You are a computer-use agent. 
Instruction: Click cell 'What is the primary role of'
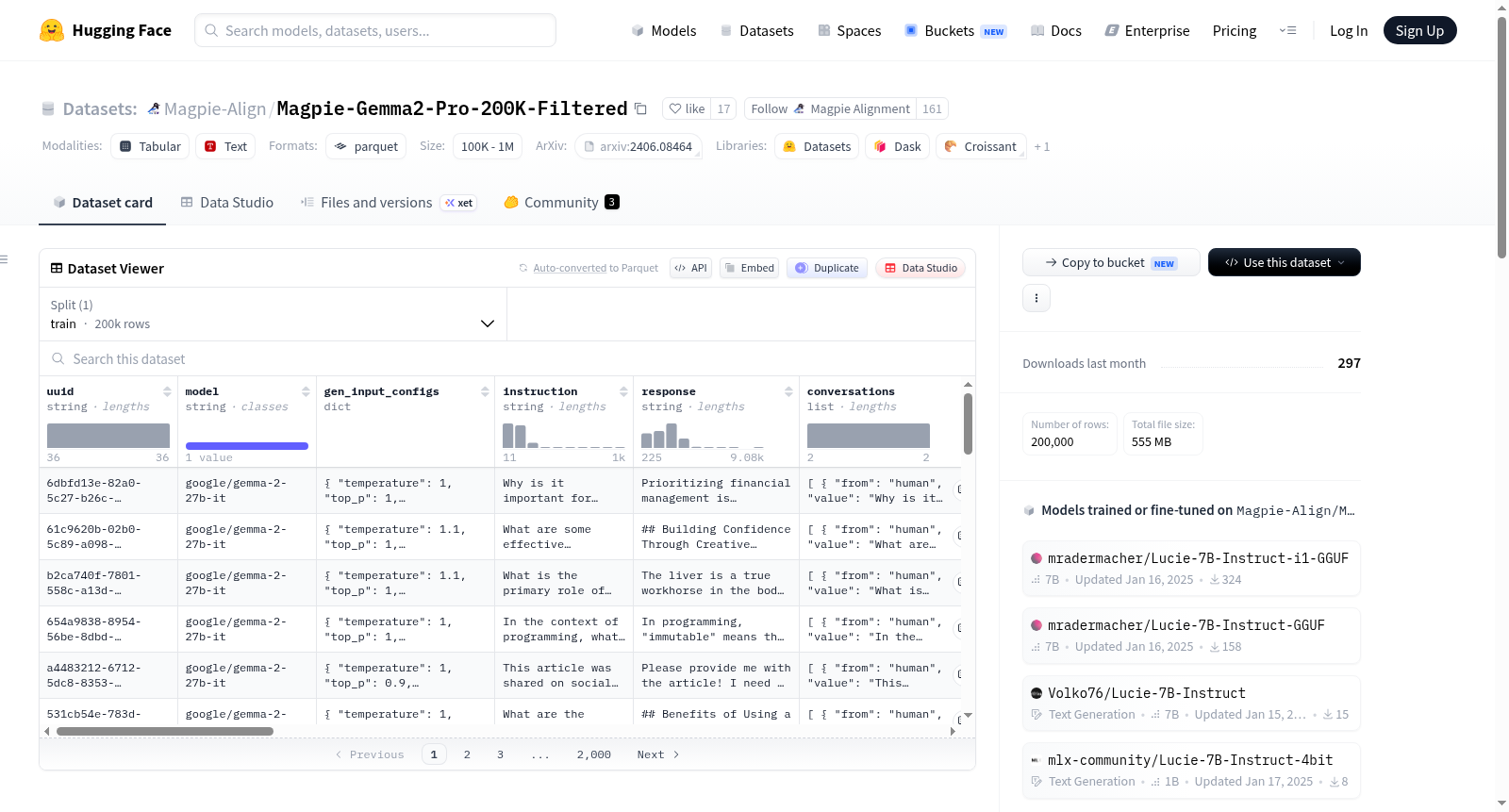click(x=563, y=583)
